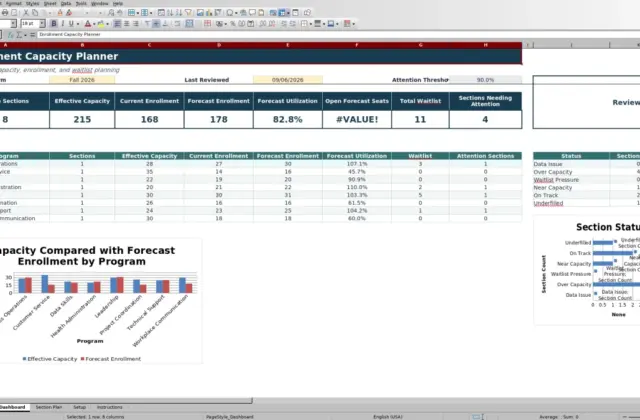
Task: Select column C header
Action: point(149,45)
